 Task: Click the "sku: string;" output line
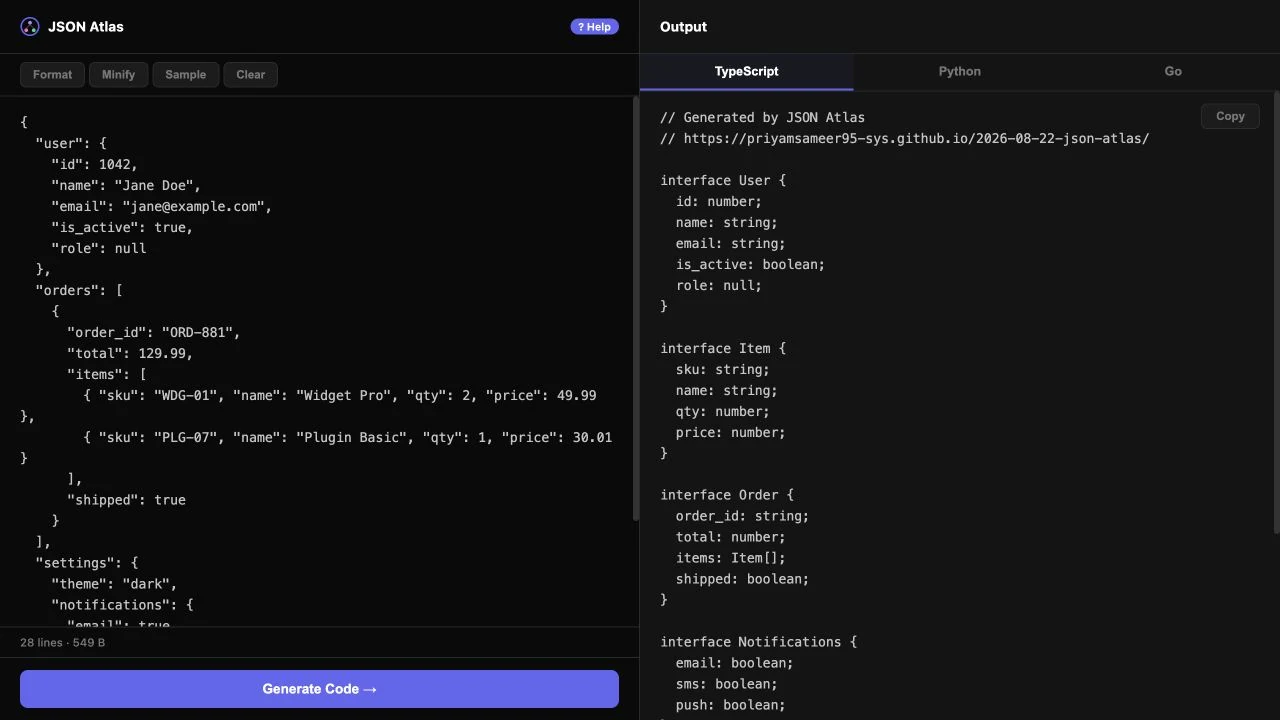(723, 369)
